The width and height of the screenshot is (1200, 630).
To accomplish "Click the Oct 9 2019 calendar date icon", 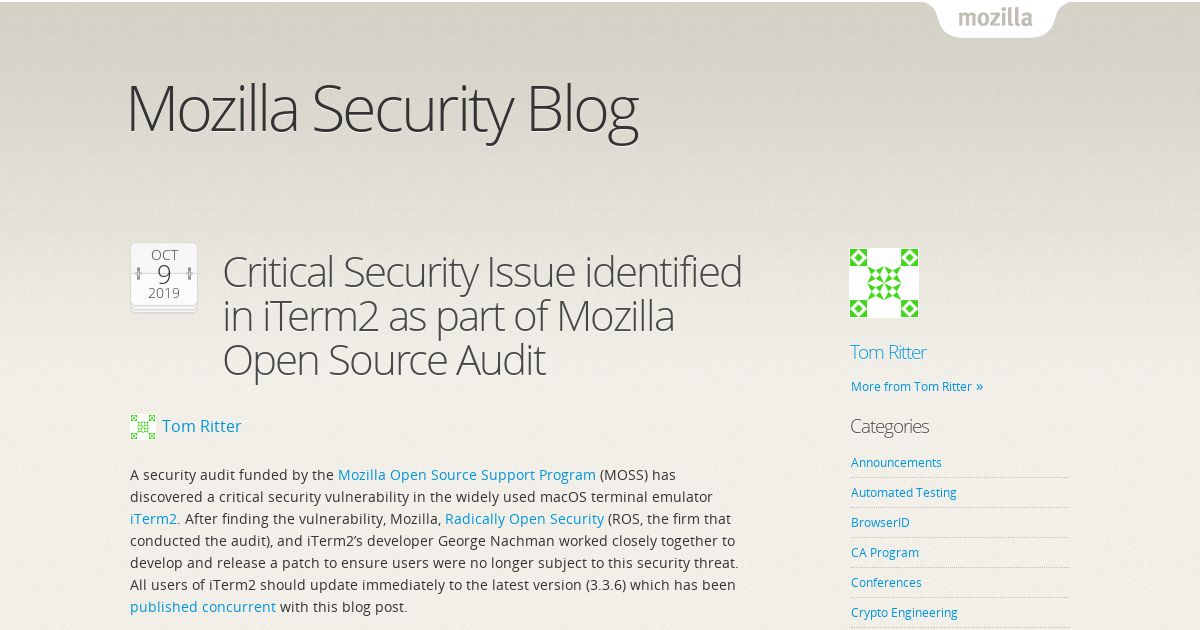I will click(164, 277).
